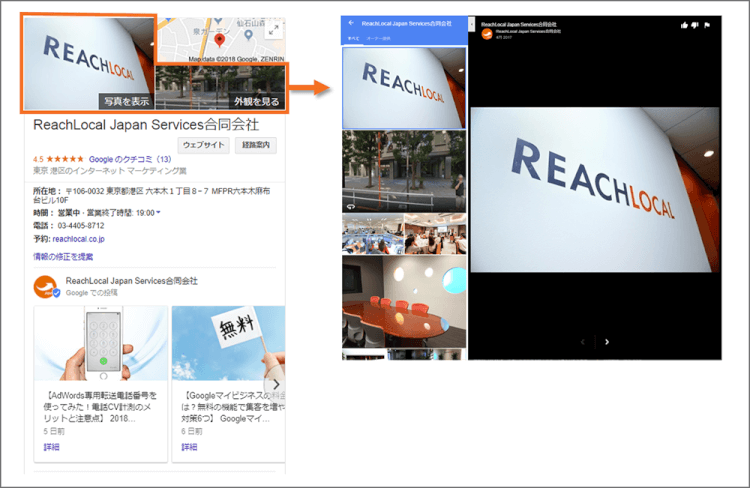Open the ウェブサイト button
This screenshot has width=750, height=488.
[204, 145]
